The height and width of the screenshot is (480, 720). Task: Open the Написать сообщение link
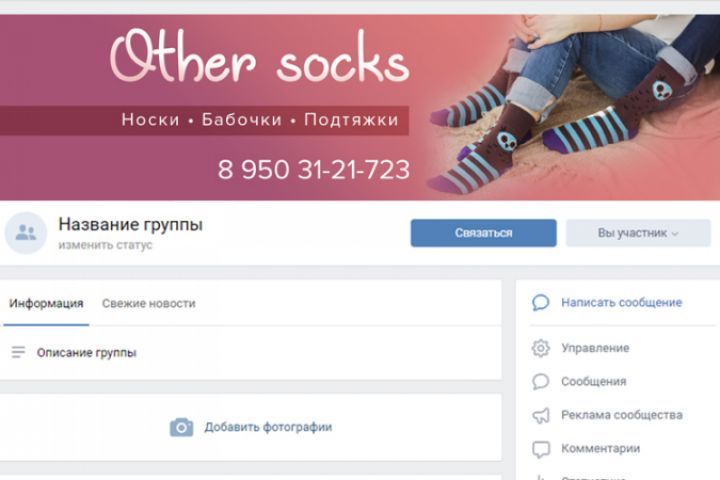[x=621, y=303]
